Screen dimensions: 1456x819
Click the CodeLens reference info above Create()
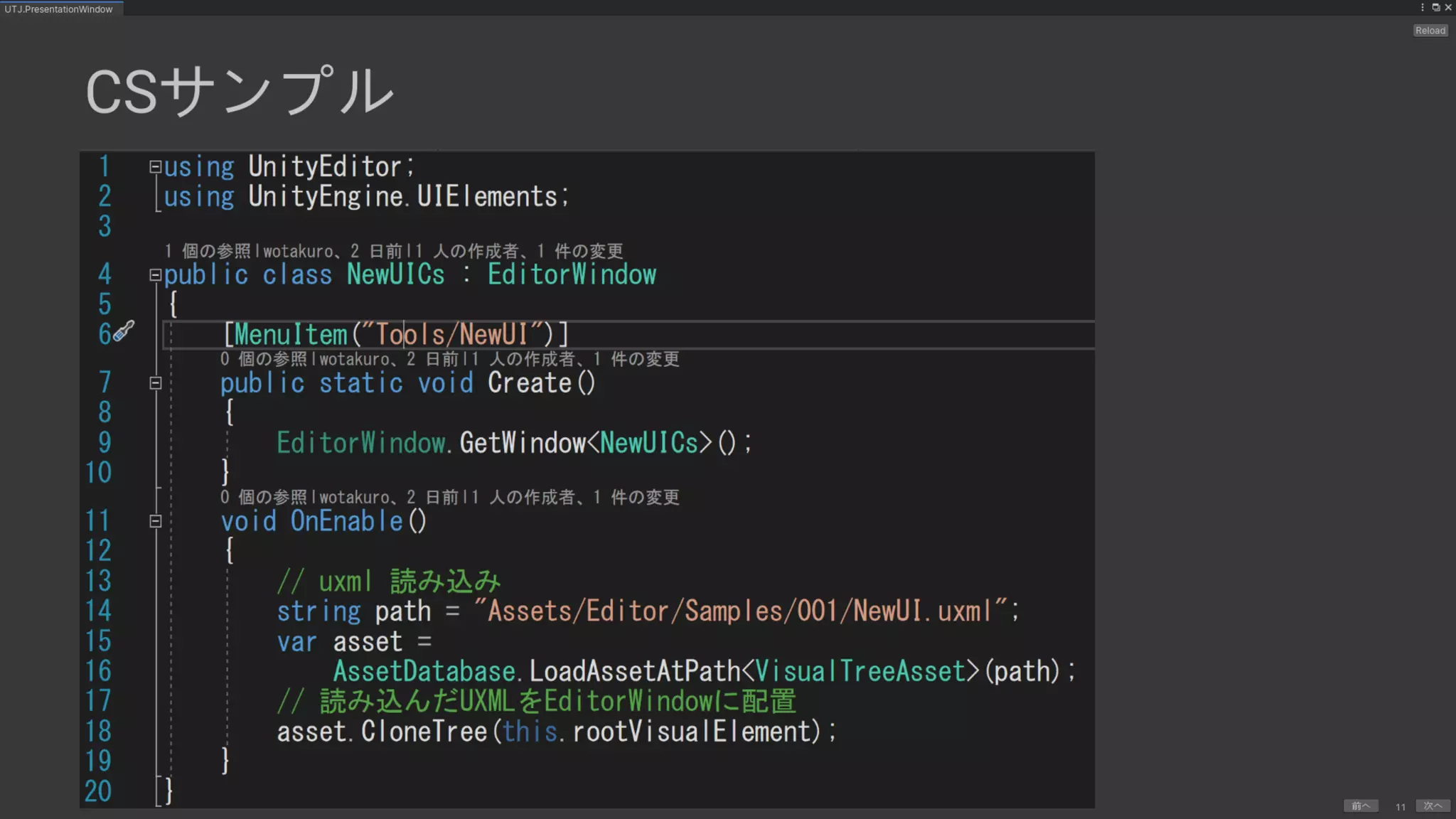coord(449,359)
